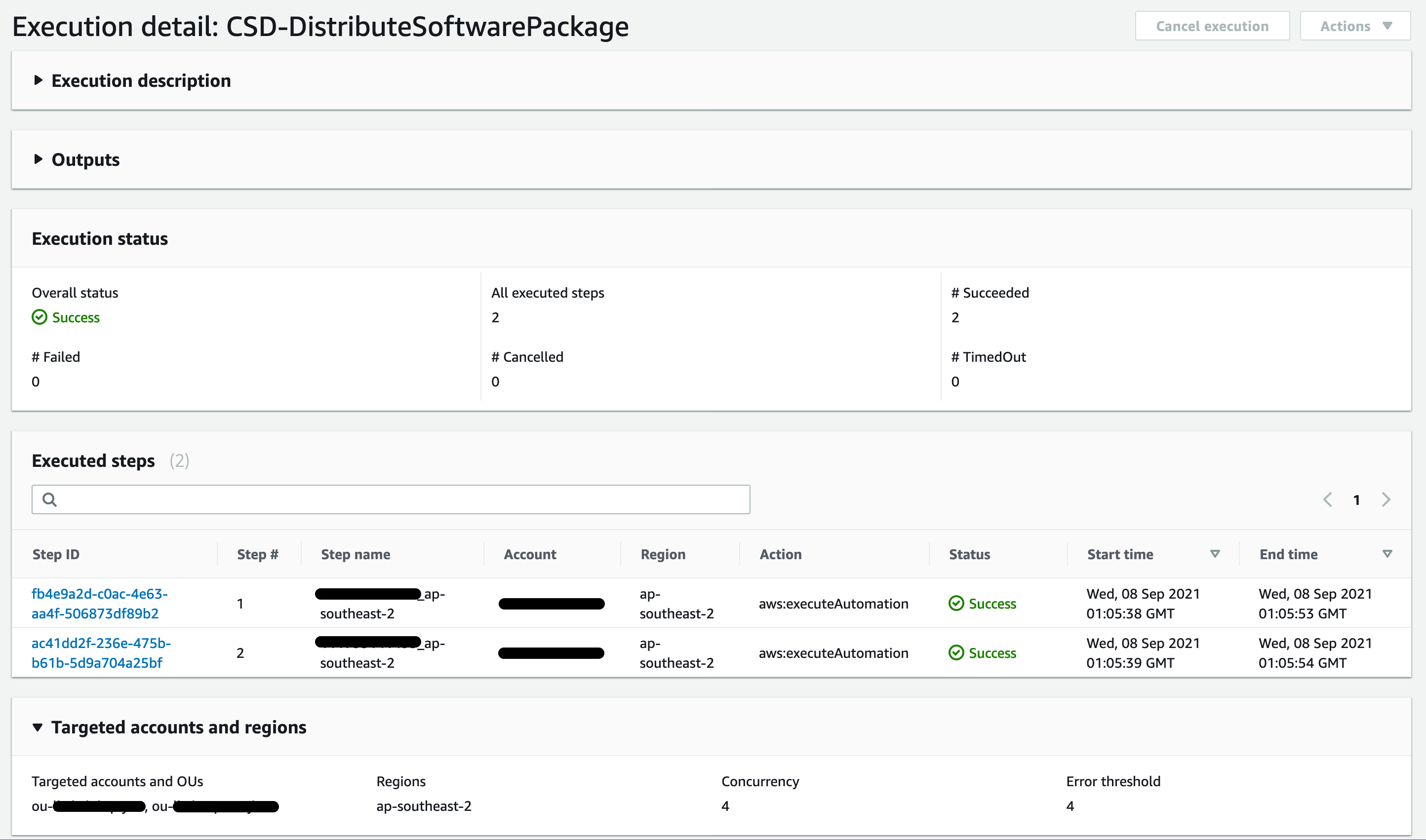The height and width of the screenshot is (840, 1426).
Task: Click the next page chevron in pagination
Action: tap(1386, 499)
